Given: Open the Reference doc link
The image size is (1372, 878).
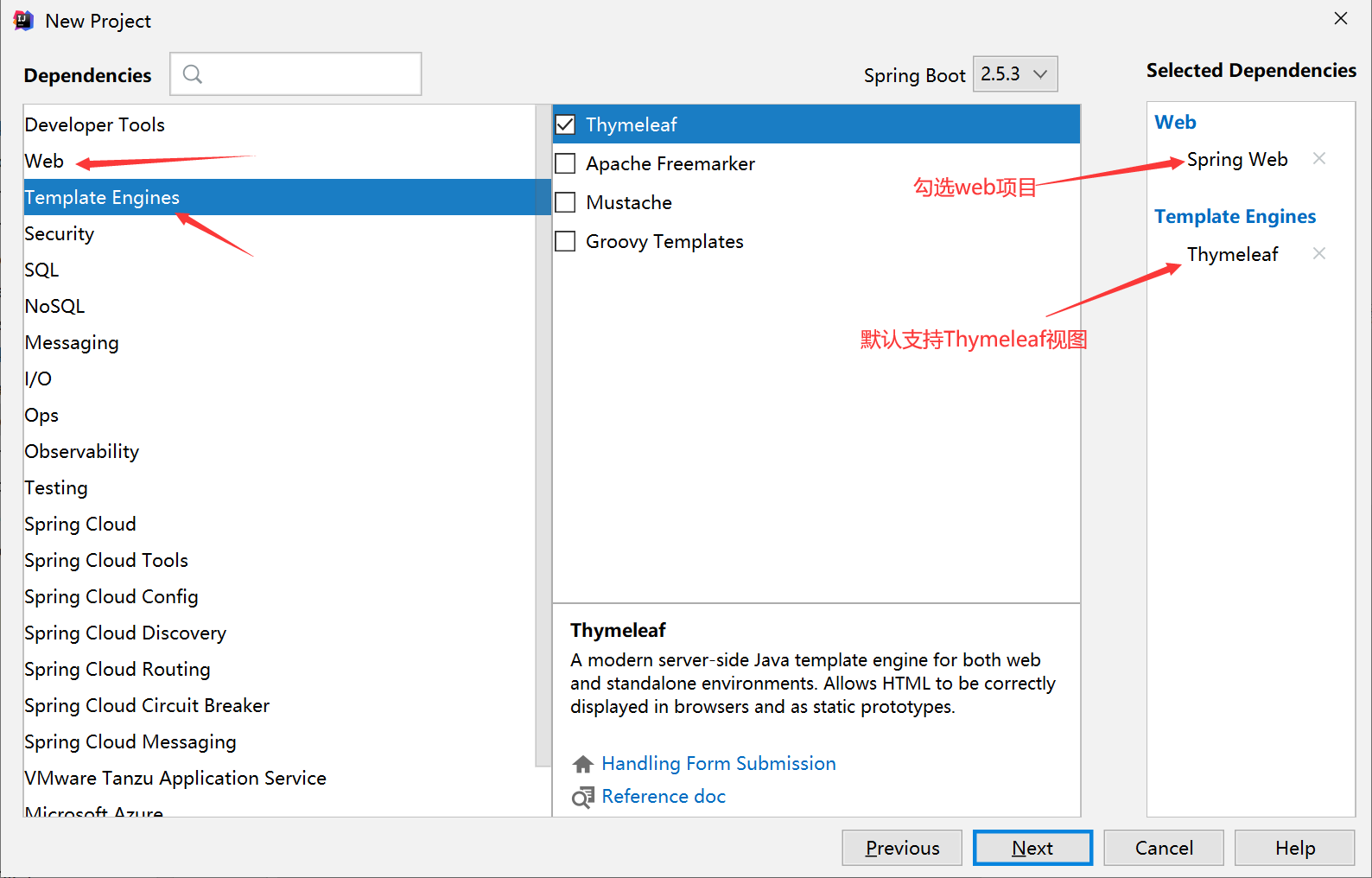Looking at the screenshot, I should click(664, 797).
